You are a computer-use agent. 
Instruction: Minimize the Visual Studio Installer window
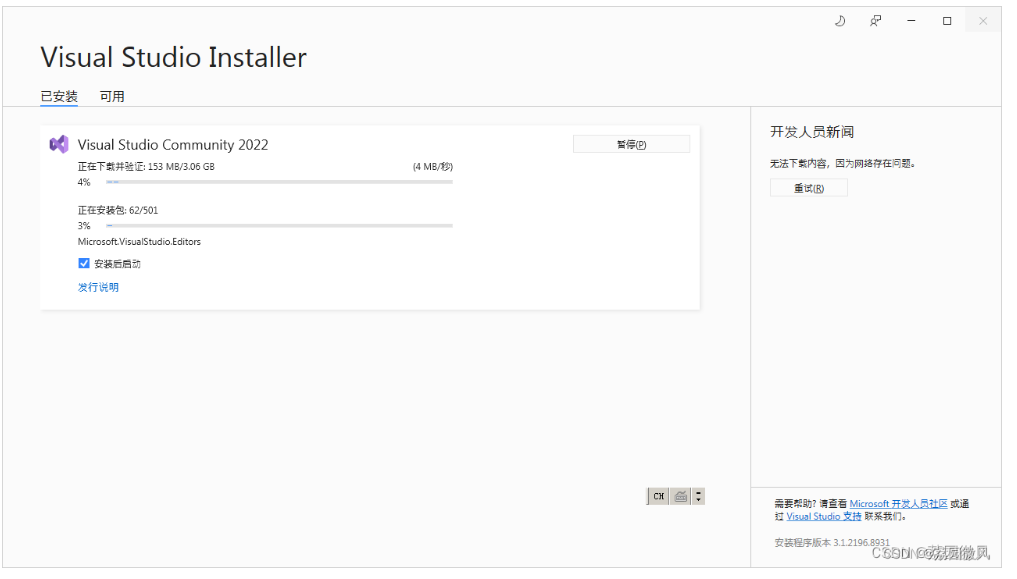point(911,21)
